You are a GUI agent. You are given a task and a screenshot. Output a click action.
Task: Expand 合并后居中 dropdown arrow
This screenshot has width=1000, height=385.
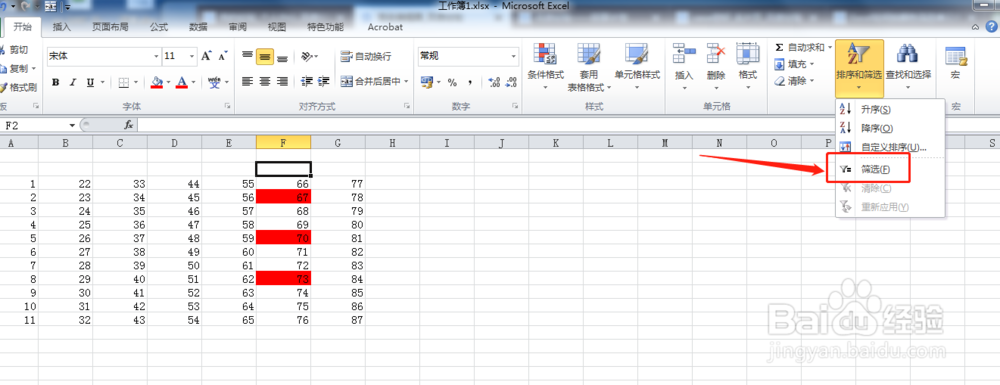(x=406, y=82)
